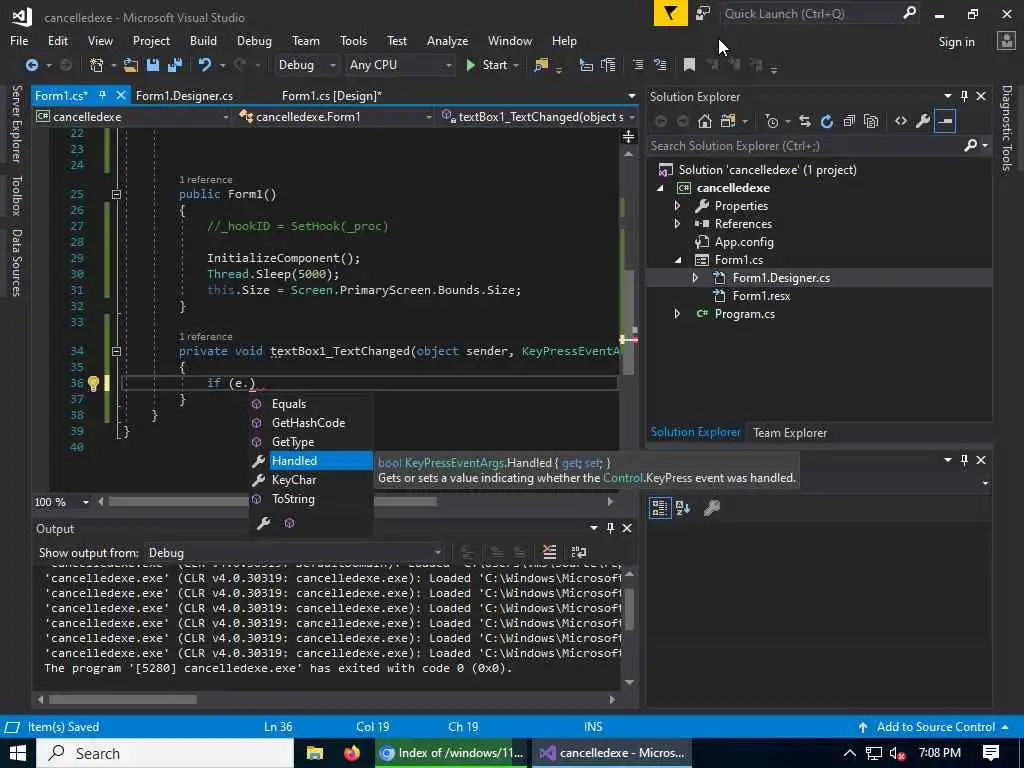Toggle auto-hide pin for Solution Explorer
This screenshot has width=1024, height=768.
coord(964,96)
